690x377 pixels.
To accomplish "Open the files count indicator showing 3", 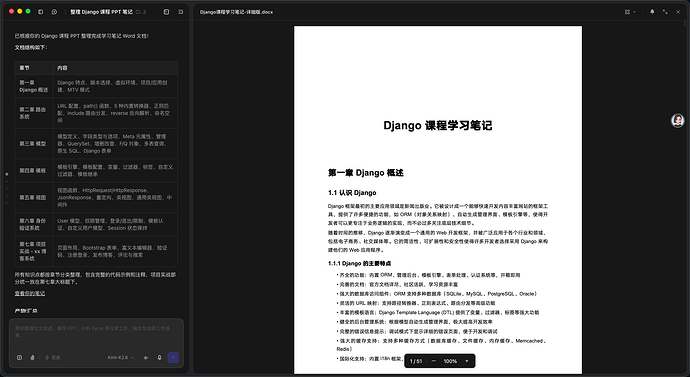I will (x=141, y=12).
